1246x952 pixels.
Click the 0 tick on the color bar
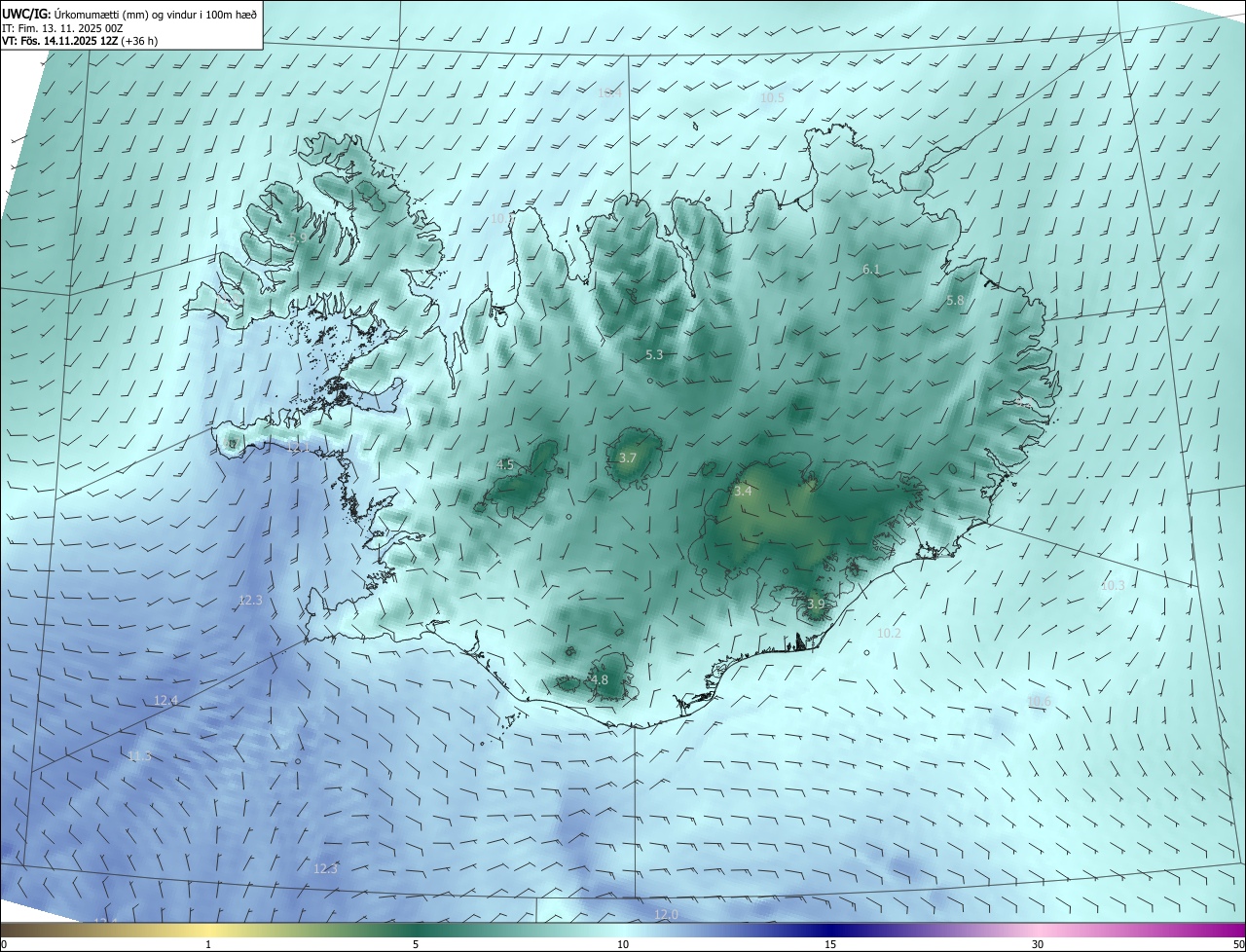click(x=4, y=944)
